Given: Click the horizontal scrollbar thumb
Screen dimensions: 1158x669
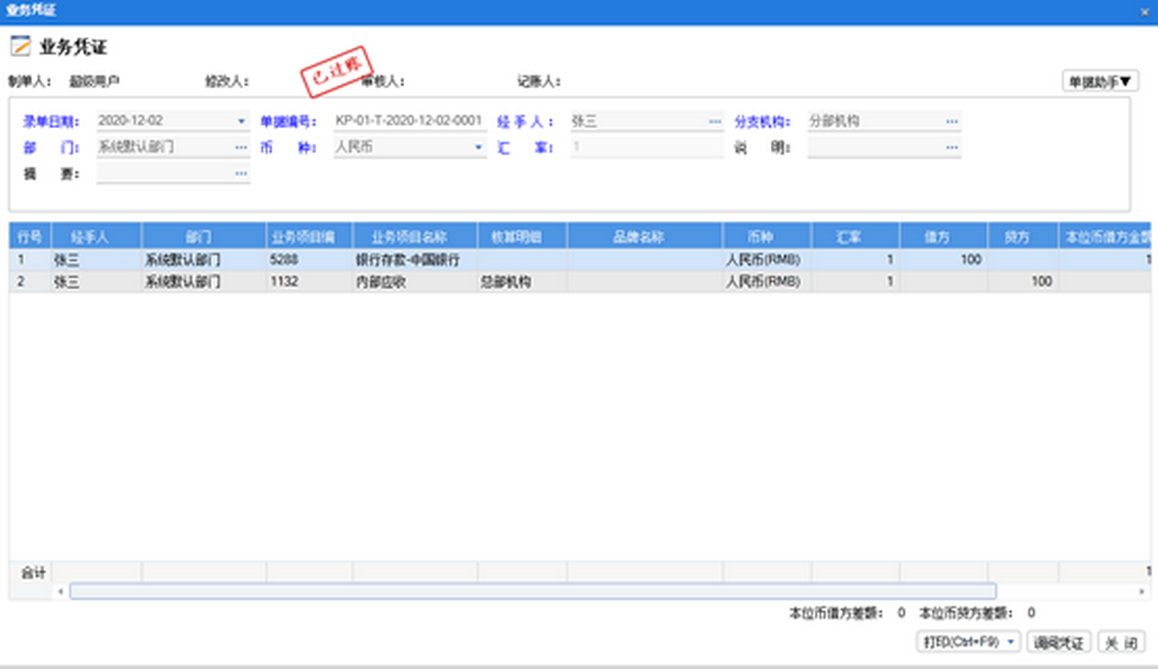Looking at the screenshot, I should (x=532, y=592).
